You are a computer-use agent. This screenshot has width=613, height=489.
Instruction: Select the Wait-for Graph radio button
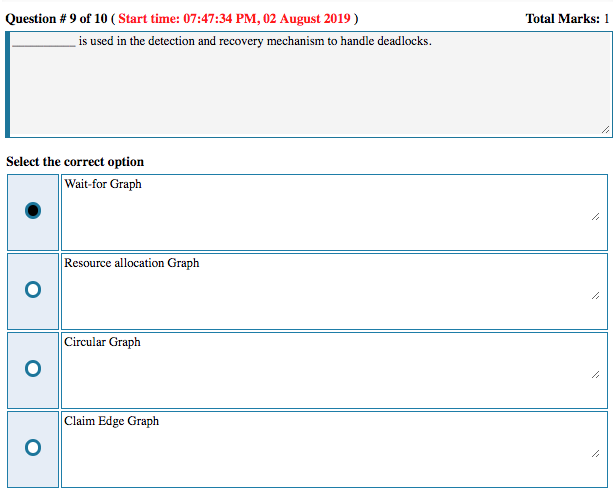point(33,211)
